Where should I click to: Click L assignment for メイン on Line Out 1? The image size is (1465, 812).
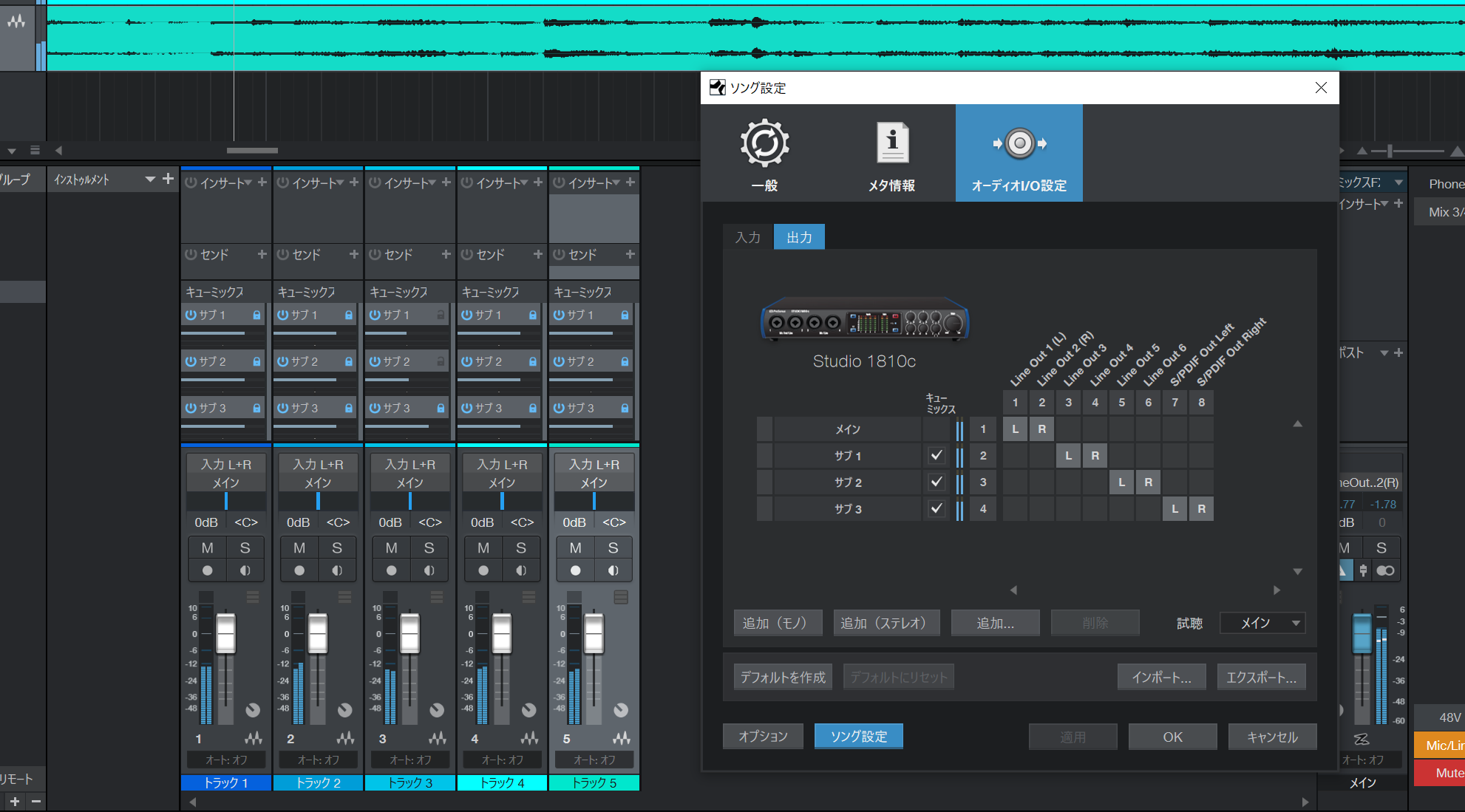click(1016, 429)
